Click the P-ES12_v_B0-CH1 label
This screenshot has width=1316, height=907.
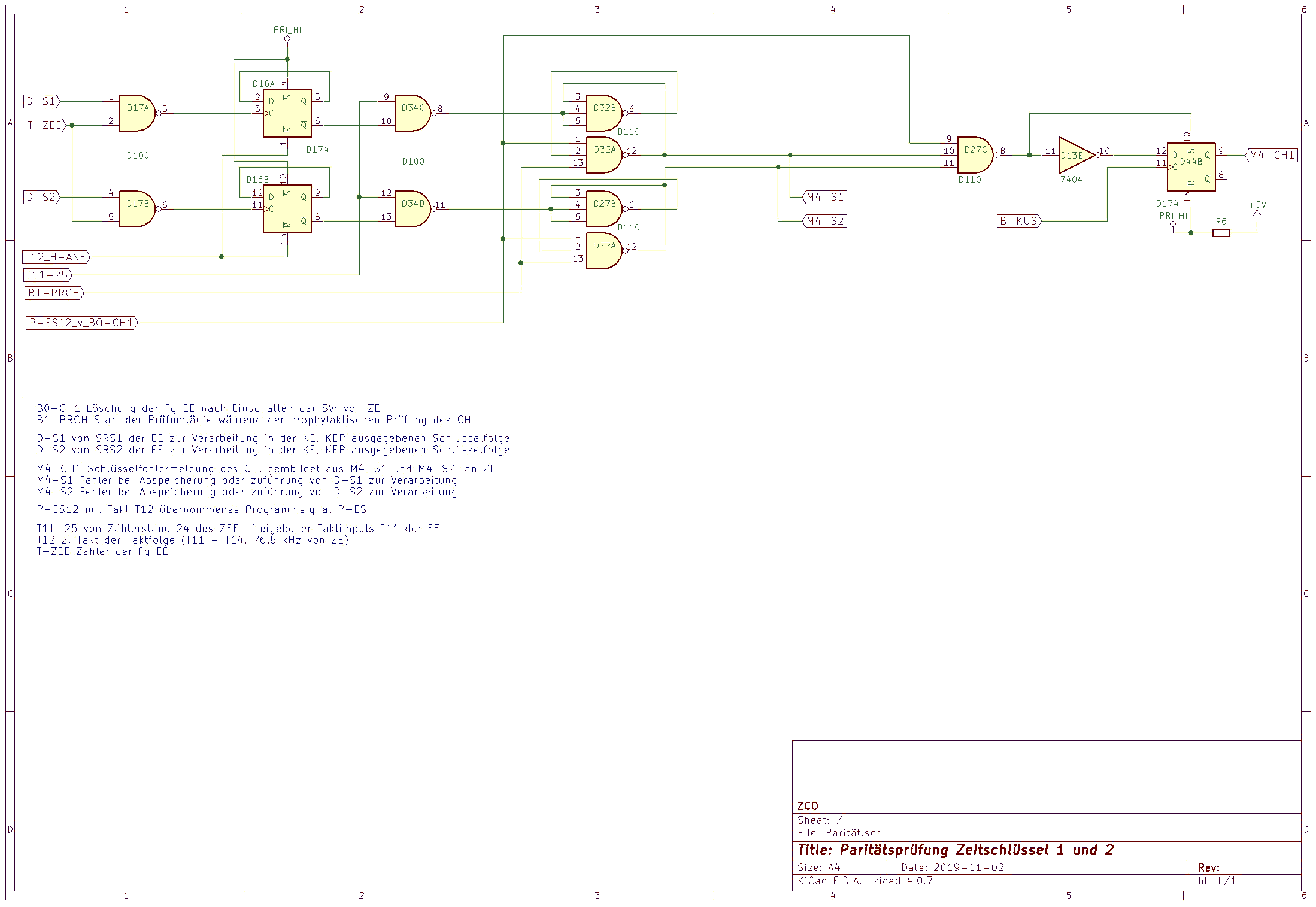[x=81, y=323]
